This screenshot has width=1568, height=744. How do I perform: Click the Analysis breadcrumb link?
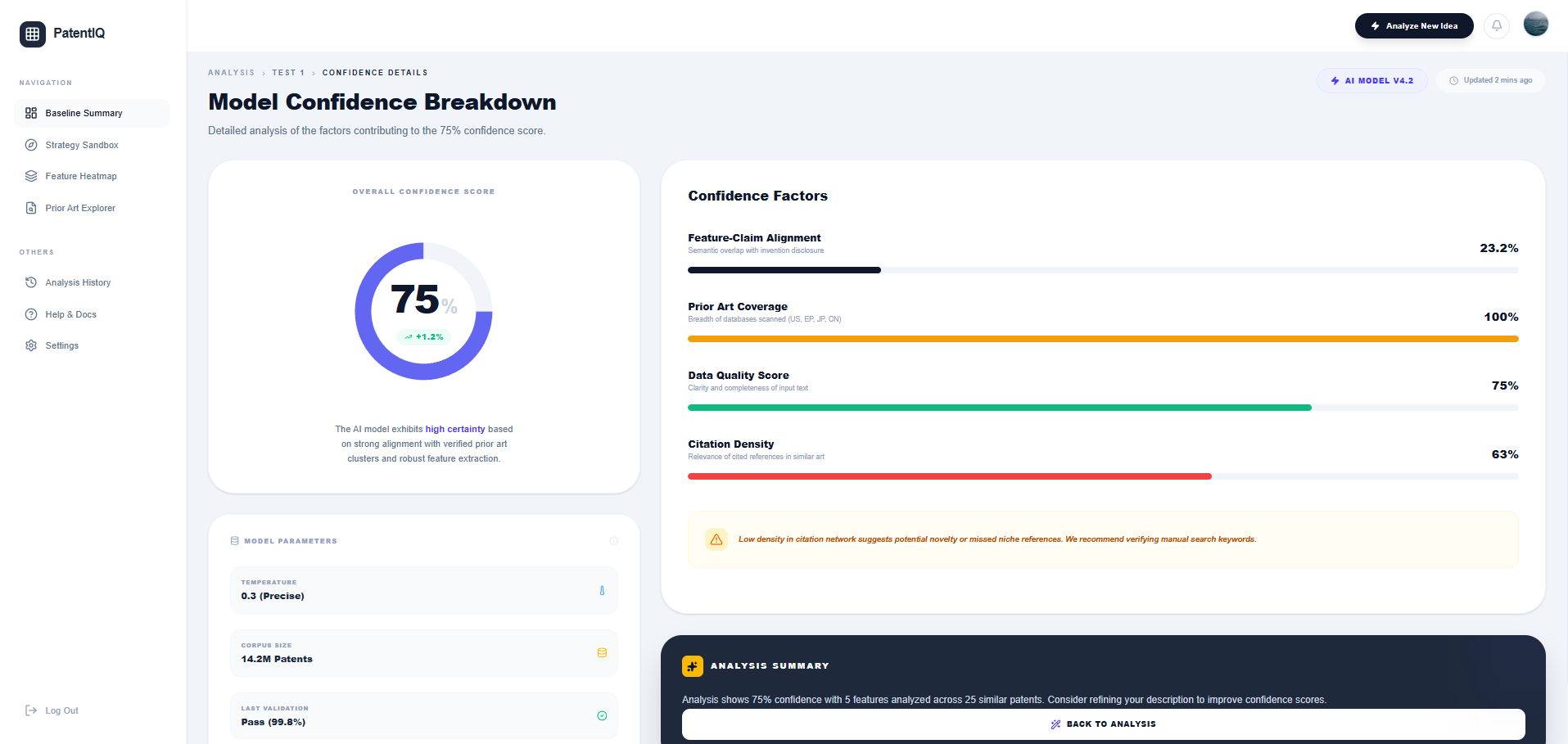tap(231, 73)
